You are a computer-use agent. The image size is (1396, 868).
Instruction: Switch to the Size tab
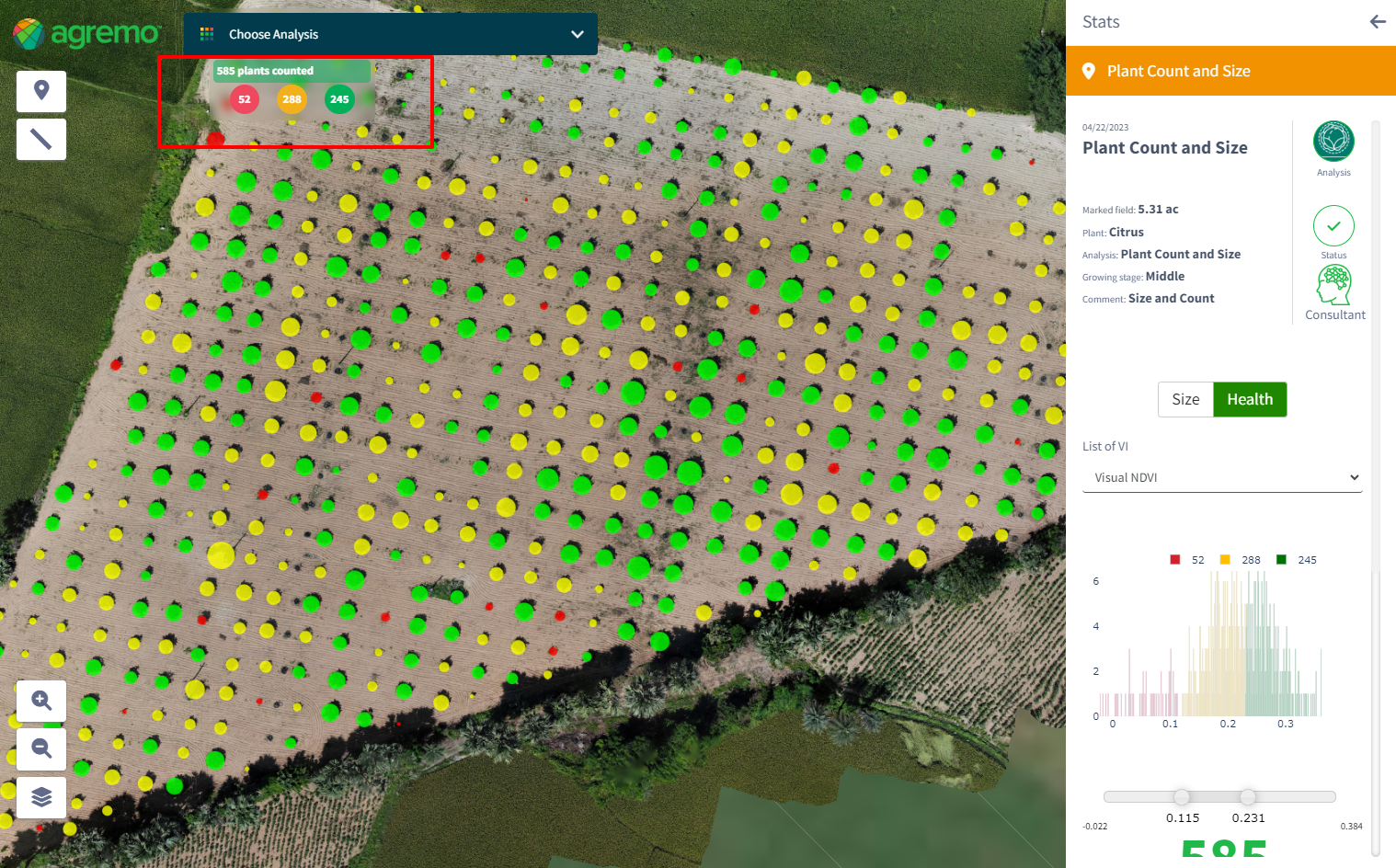pyautogui.click(x=1185, y=399)
